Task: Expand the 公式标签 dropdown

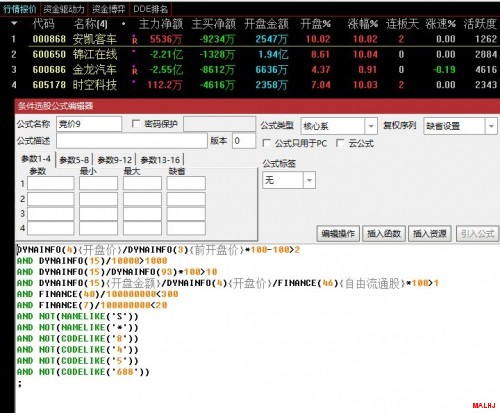Action: (x=309, y=180)
